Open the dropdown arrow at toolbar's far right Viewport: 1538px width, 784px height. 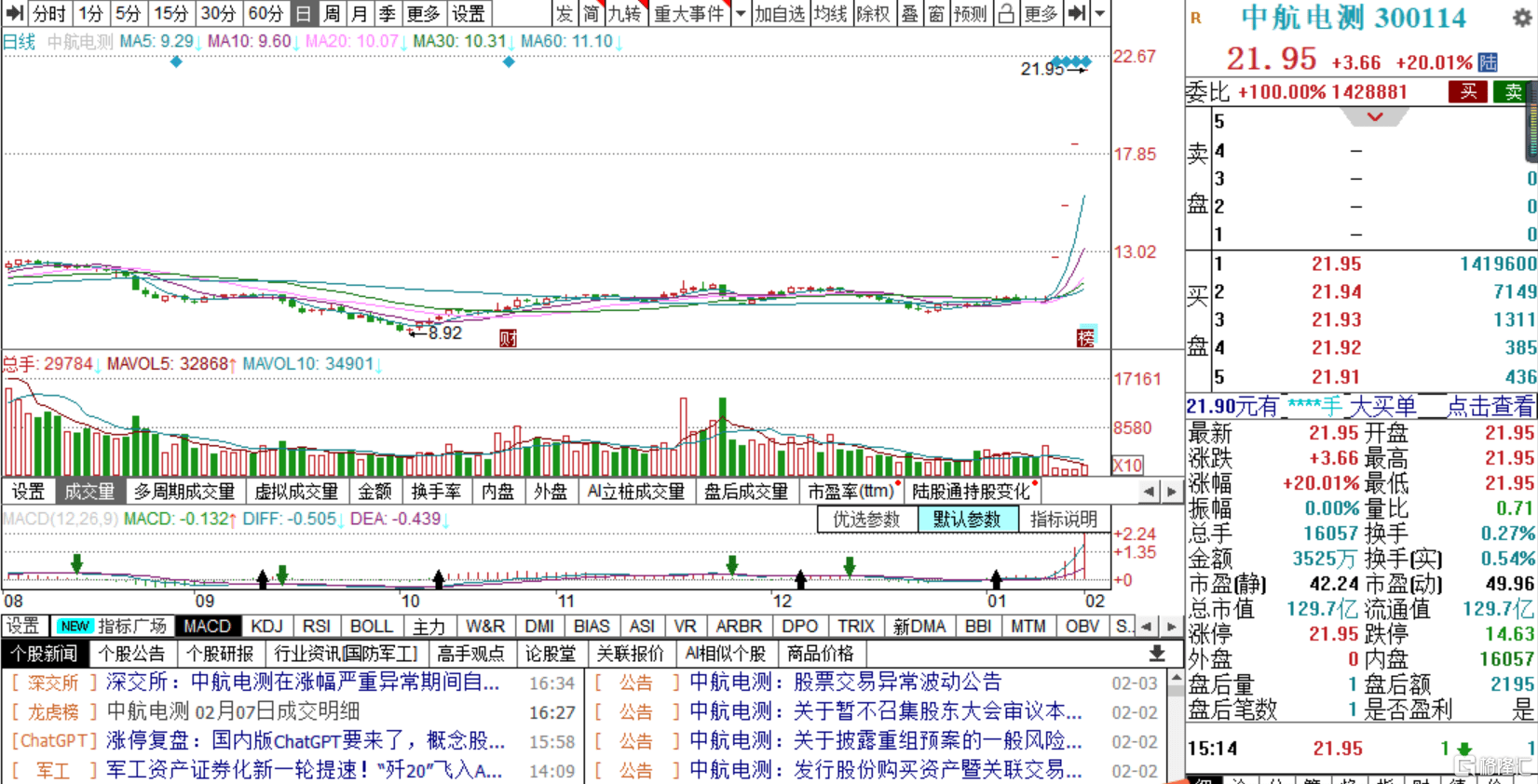pos(1100,13)
